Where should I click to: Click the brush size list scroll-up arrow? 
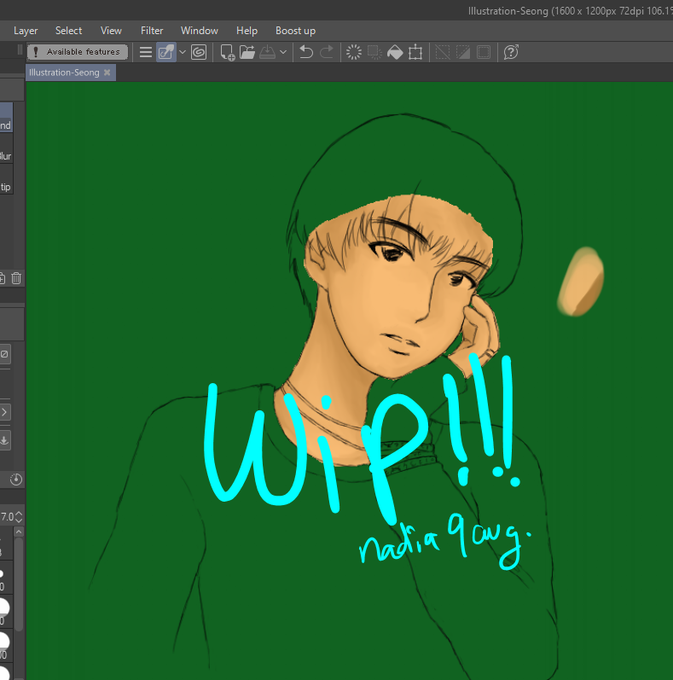[19, 532]
